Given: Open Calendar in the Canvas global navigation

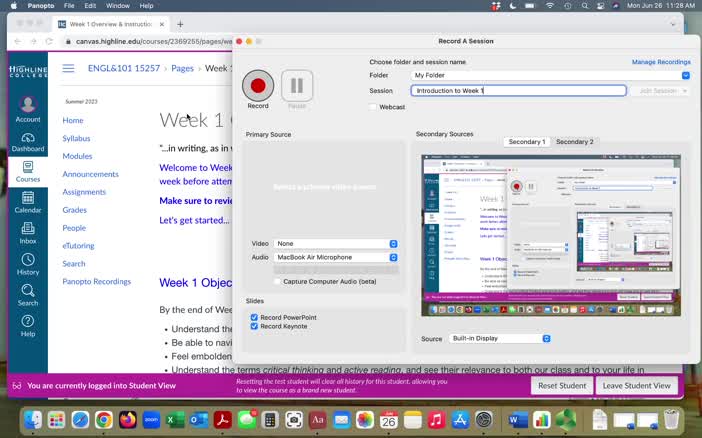Looking at the screenshot, I should 28,202.
